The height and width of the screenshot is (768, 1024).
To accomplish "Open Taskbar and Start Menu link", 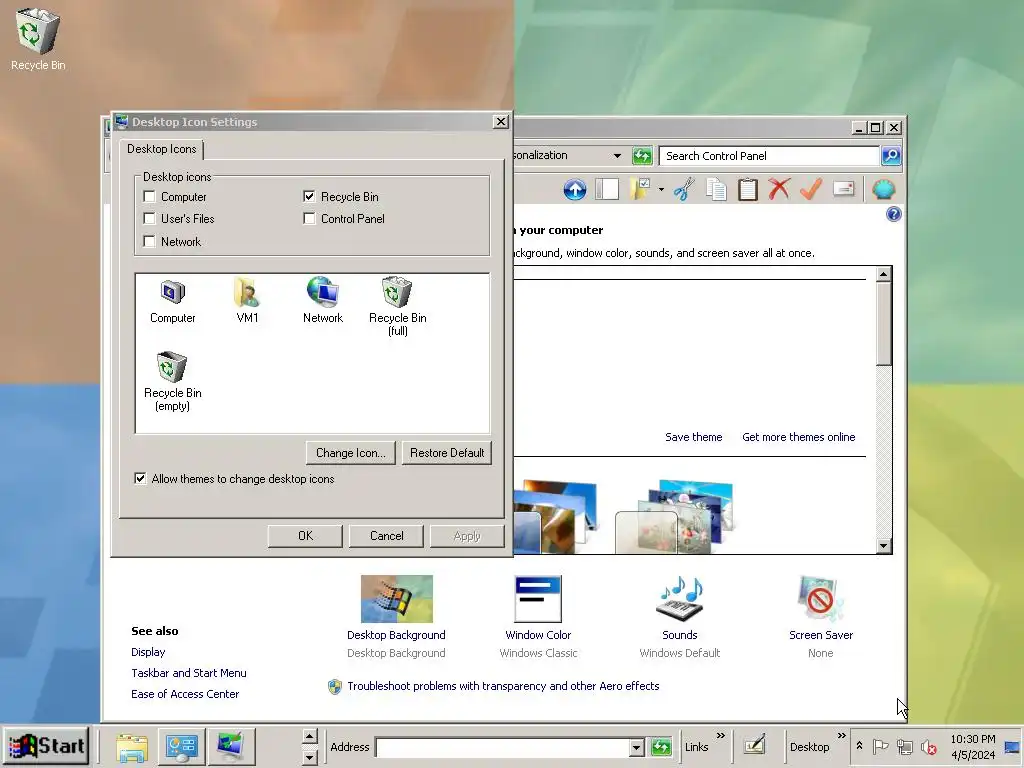I will (x=189, y=673).
